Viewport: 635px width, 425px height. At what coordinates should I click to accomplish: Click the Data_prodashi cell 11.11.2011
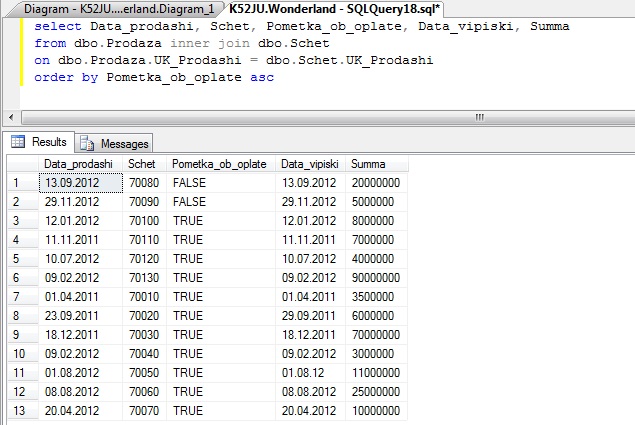[x=81, y=240]
